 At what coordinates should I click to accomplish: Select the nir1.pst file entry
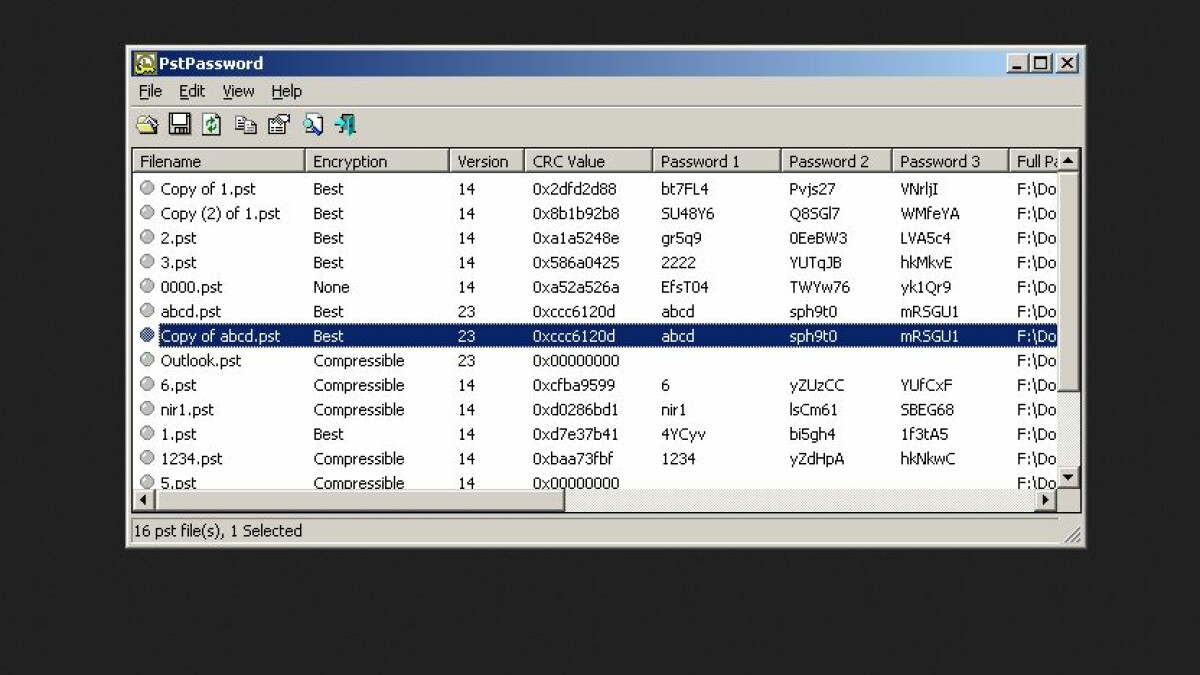187,409
